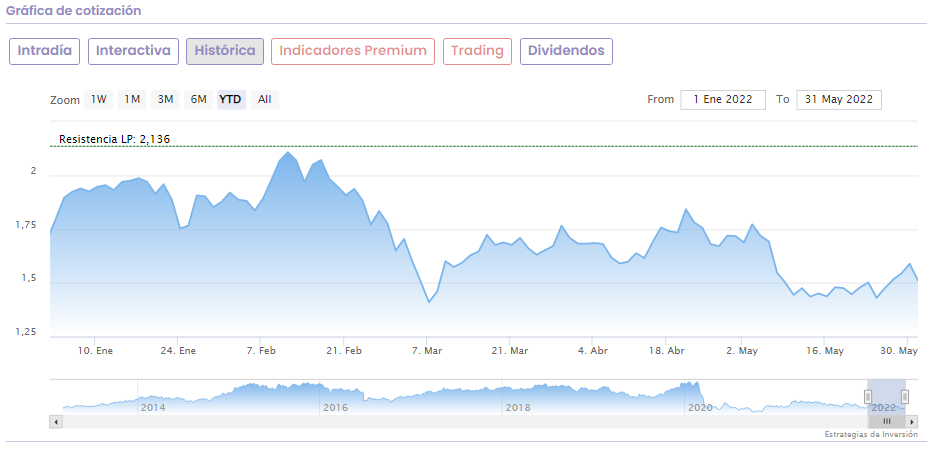Click the navigator scrollbar right arrow
This screenshot has width=934, height=450.
(x=913, y=422)
